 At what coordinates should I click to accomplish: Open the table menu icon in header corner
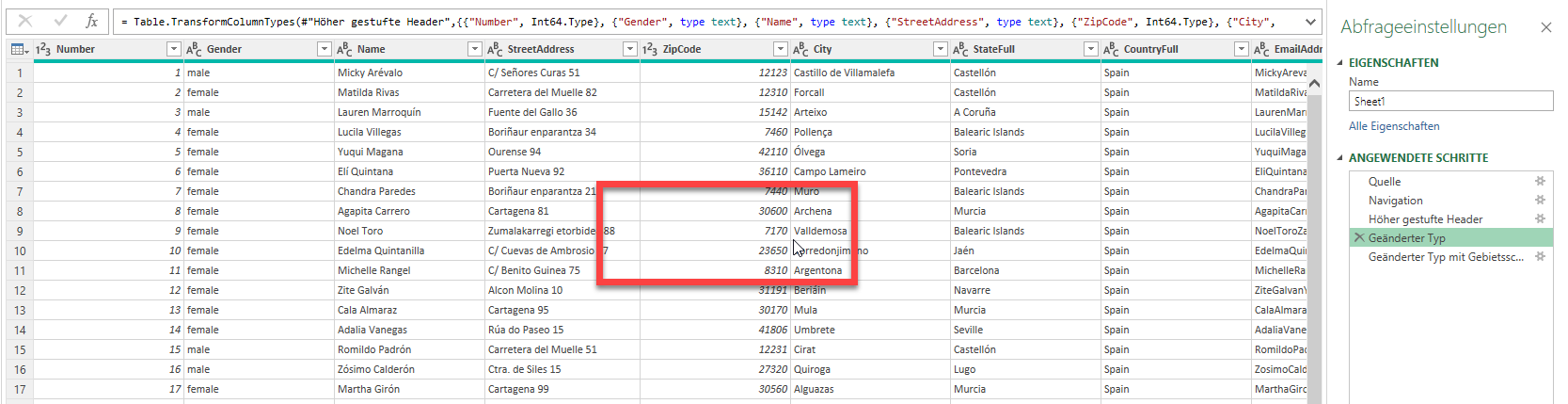(x=19, y=49)
